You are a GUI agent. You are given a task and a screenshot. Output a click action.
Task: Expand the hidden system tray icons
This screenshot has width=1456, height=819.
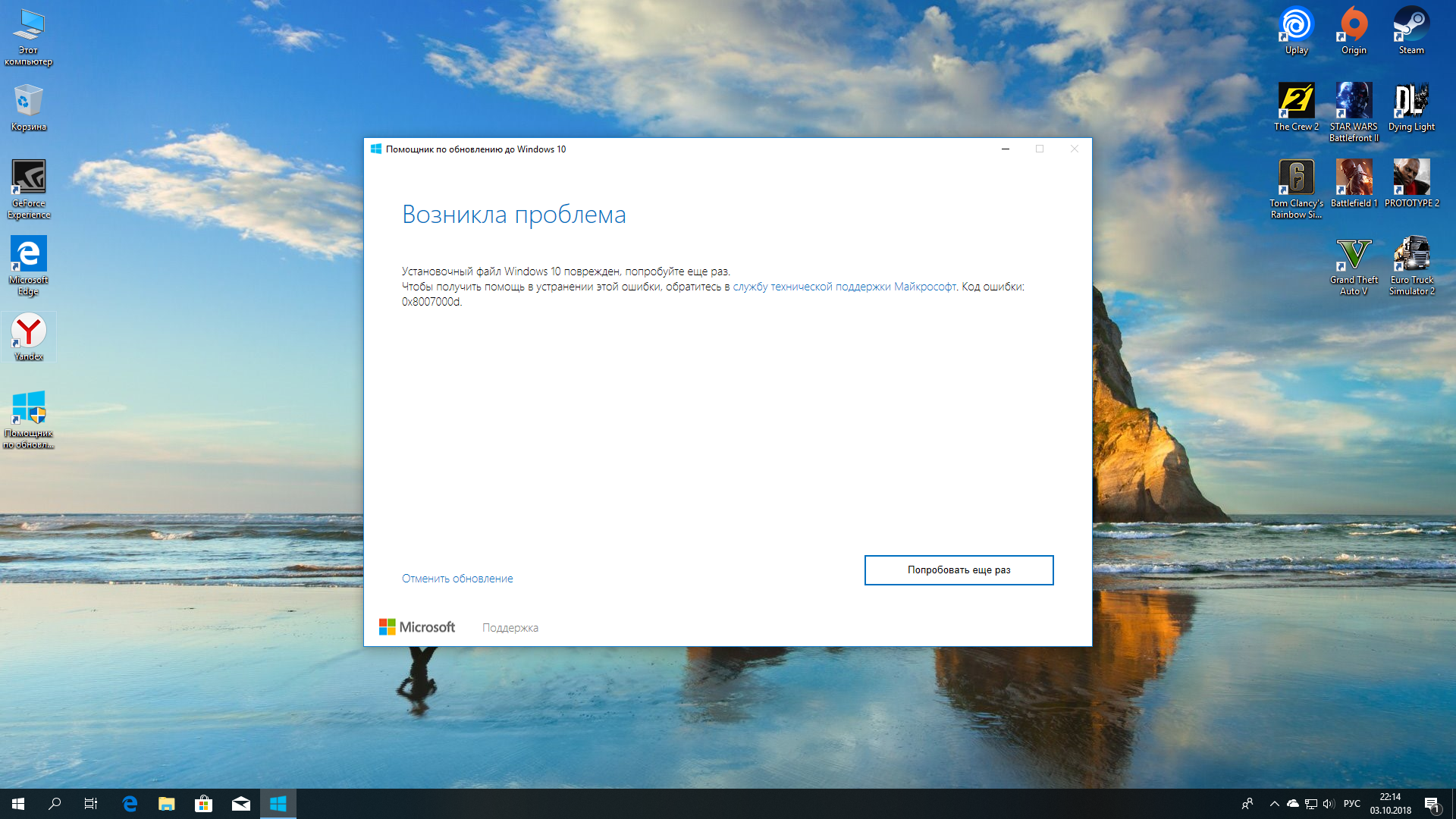click(x=1274, y=804)
